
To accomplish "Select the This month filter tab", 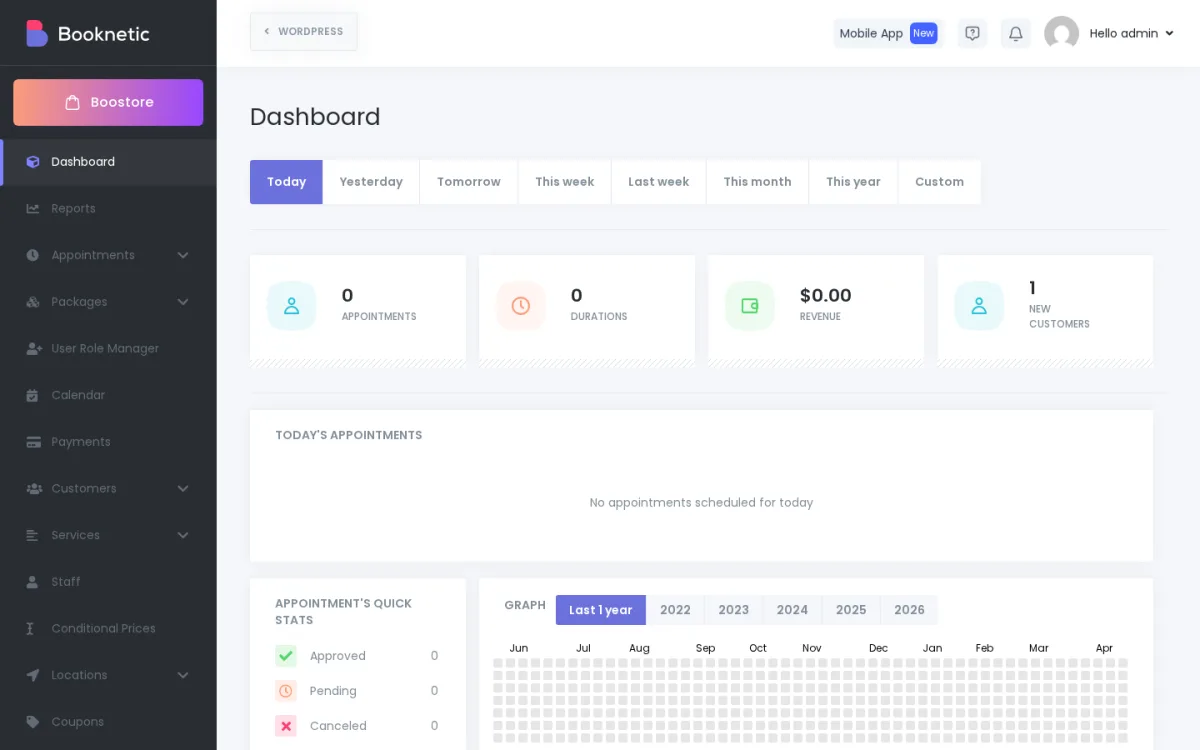I will pyautogui.click(x=758, y=182).
